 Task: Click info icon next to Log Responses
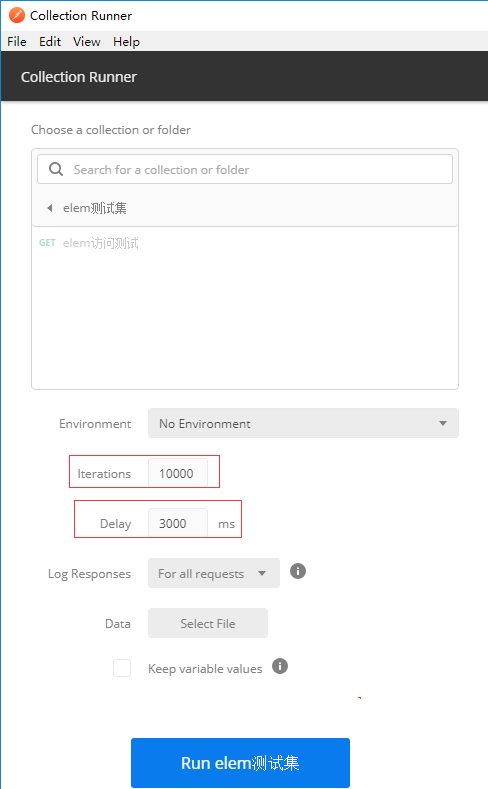[298, 571]
